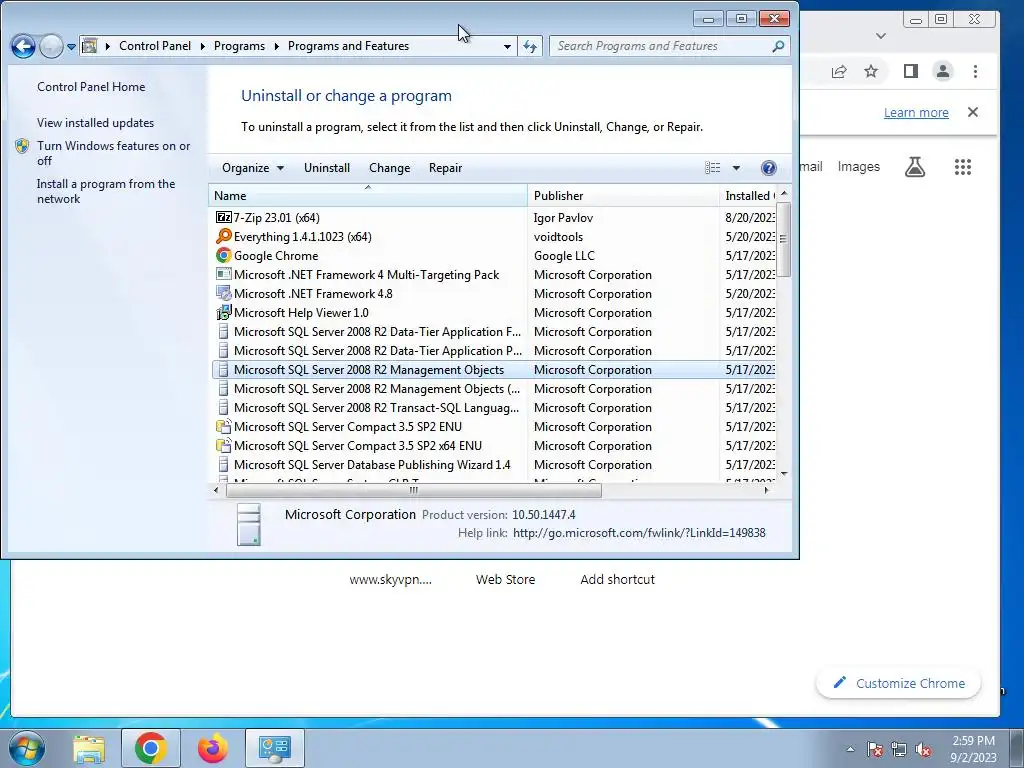Select the Google Chrome program icon

[223, 255]
